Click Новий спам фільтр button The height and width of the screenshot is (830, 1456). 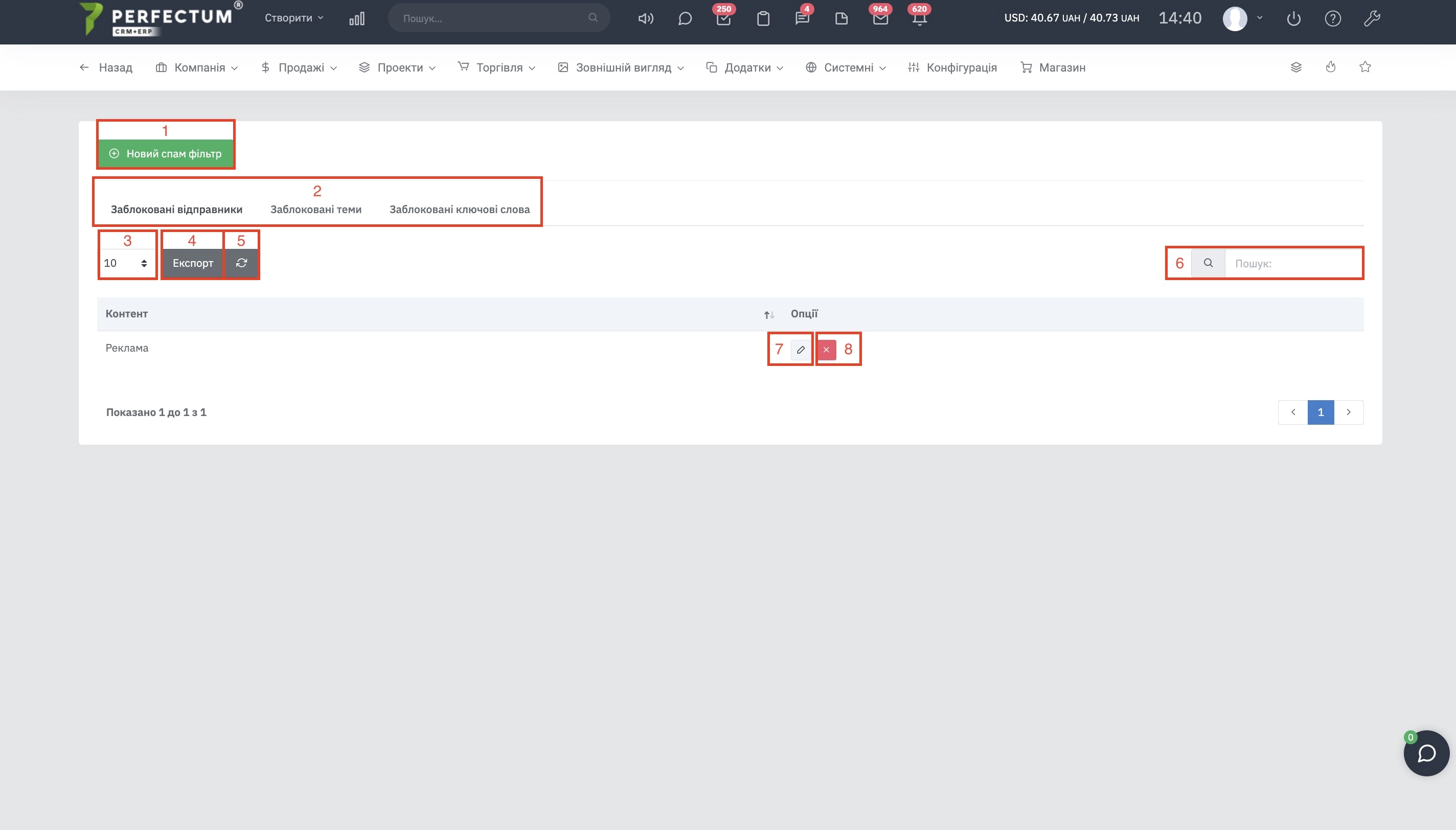166,154
